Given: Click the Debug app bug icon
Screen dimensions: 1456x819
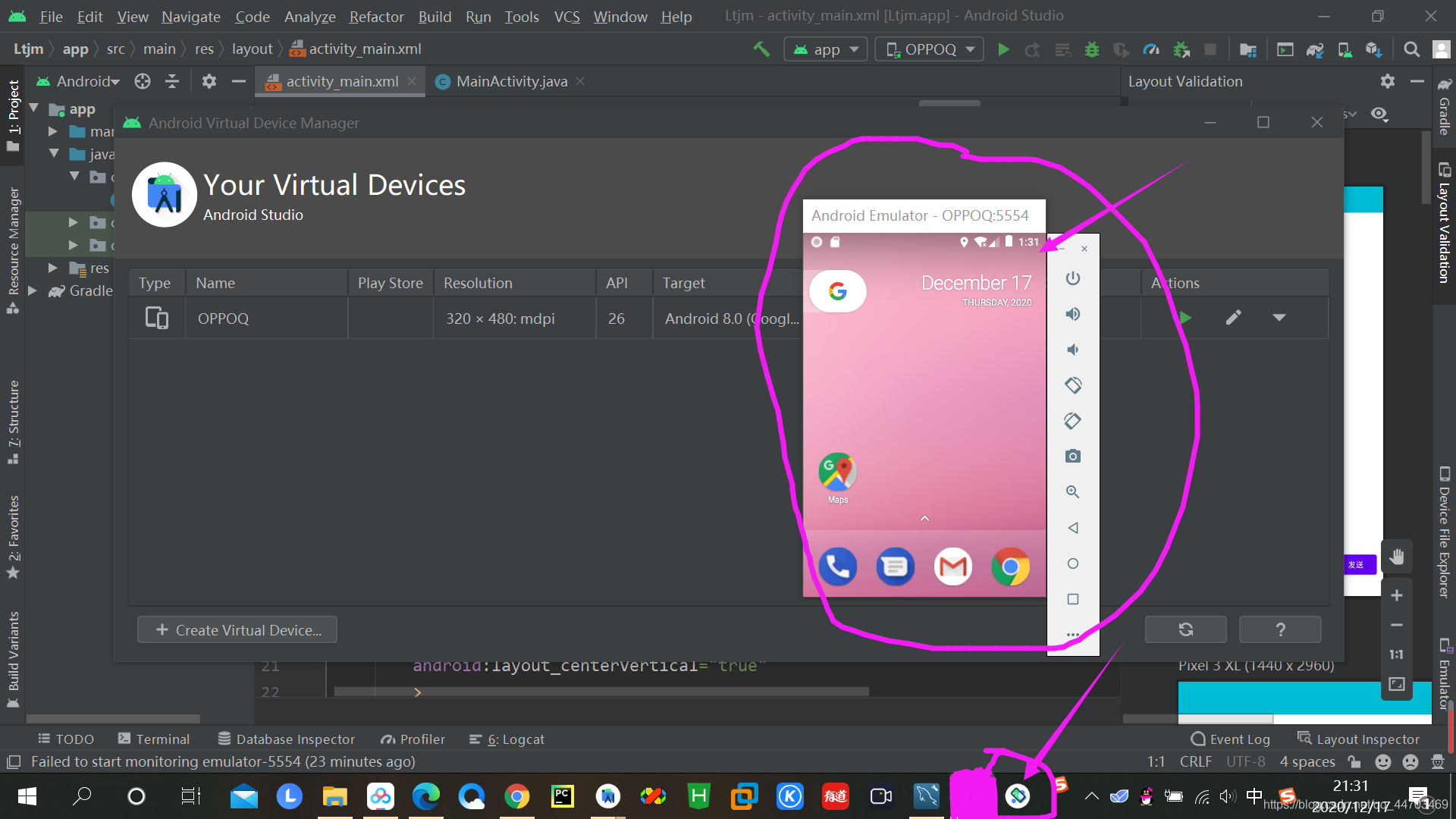Looking at the screenshot, I should pyautogui.click(x=1092, y=49).
